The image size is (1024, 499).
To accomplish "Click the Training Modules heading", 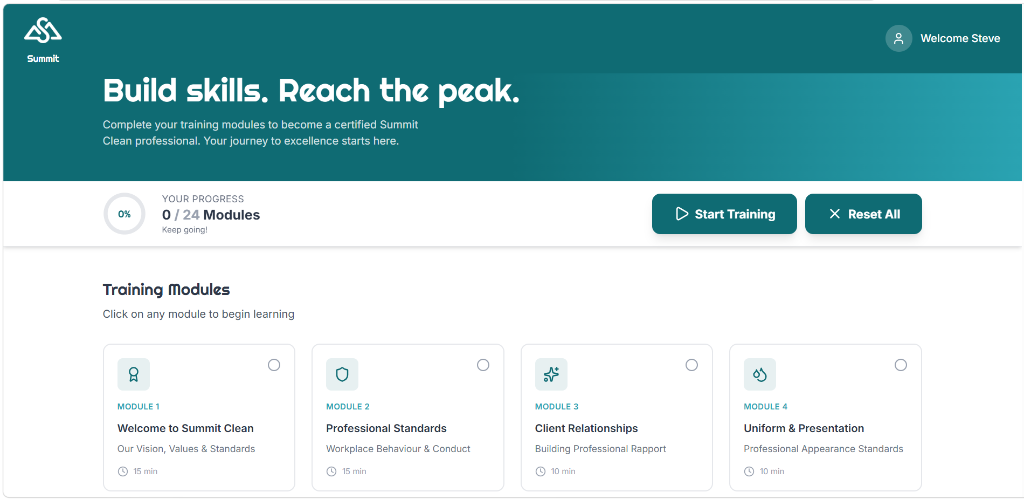I will (x=167, y=289).
